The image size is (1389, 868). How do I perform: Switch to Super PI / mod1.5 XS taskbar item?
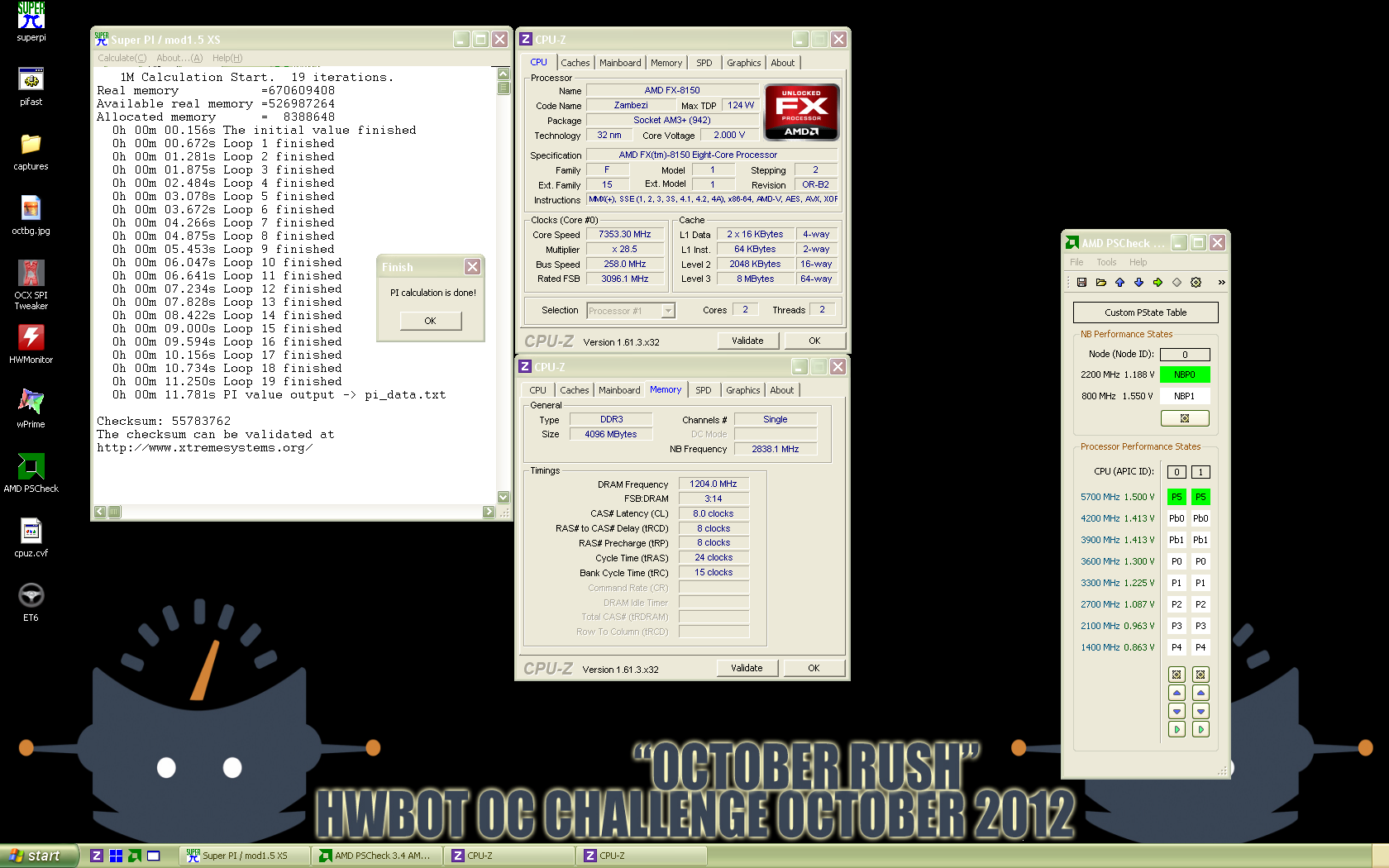pos(245,856)
